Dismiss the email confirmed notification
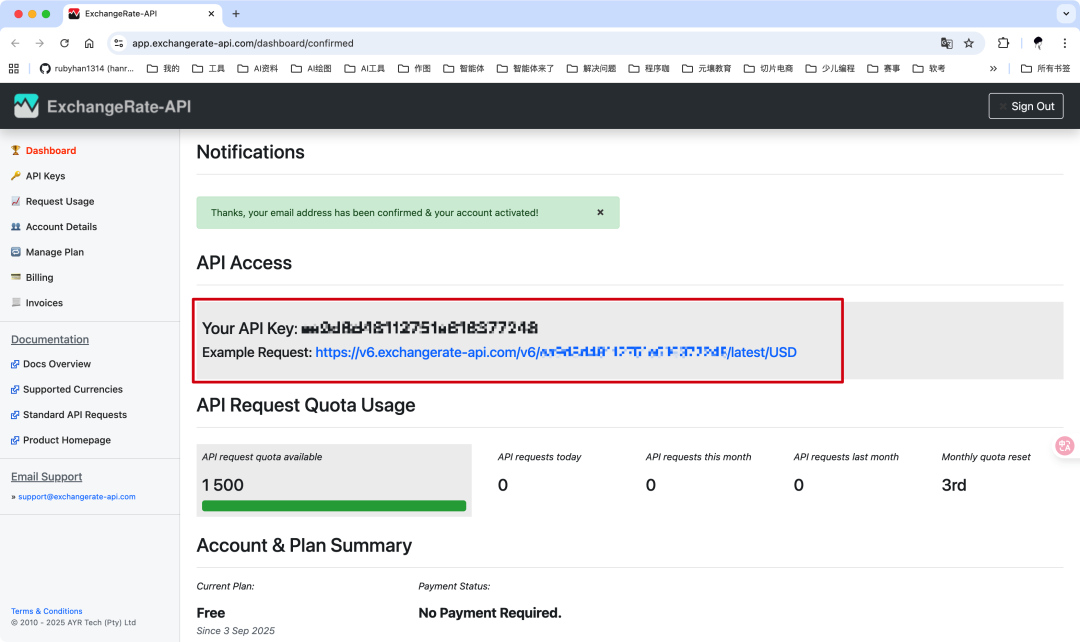 pos(600,212)
